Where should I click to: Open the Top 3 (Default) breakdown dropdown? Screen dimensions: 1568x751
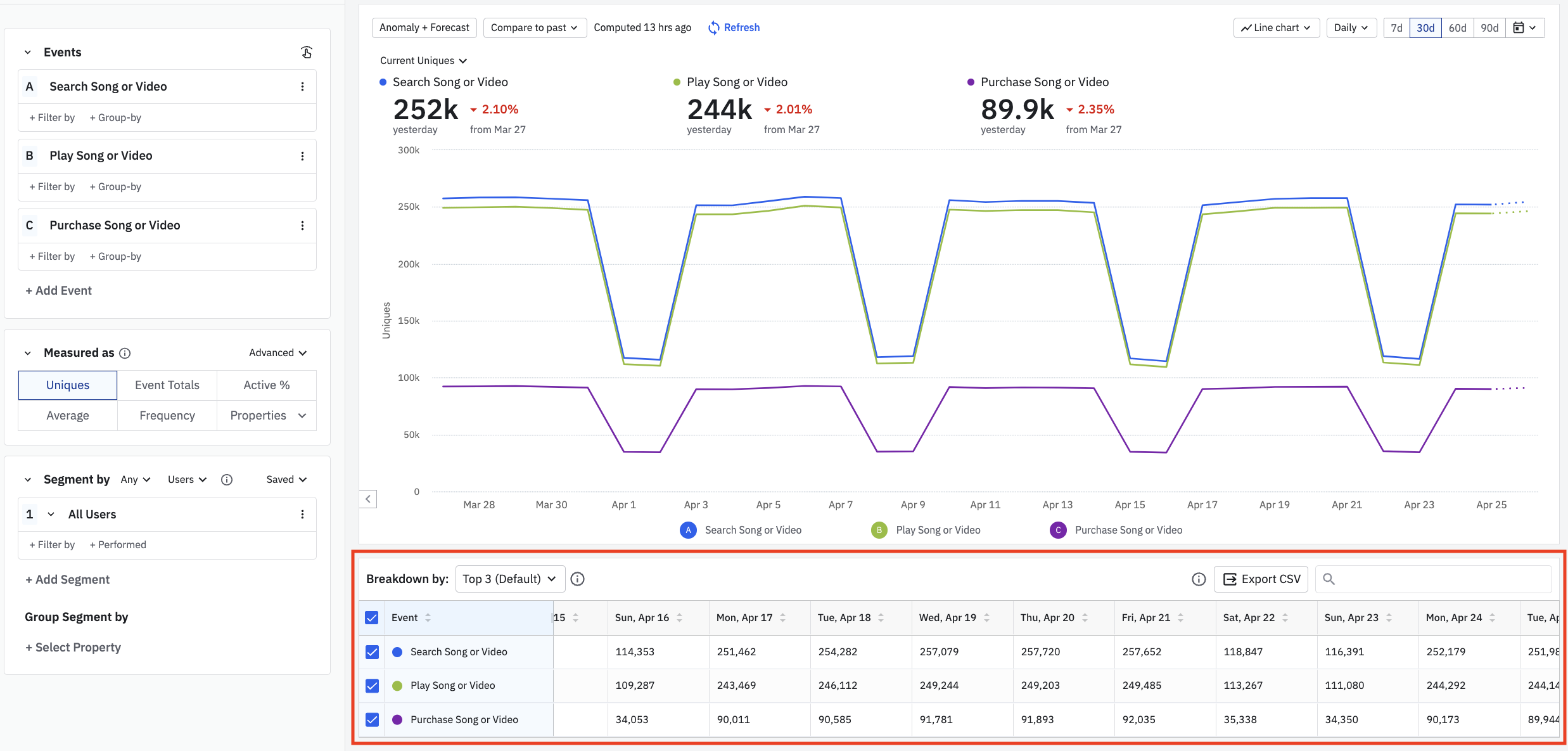click(x=509, y=579)
